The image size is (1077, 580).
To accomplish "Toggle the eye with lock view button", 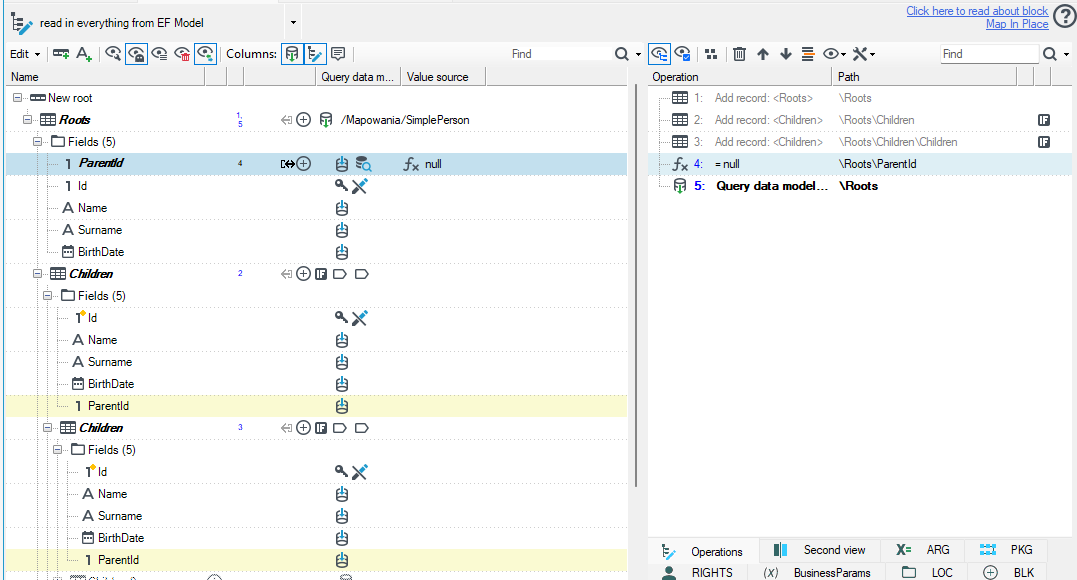I will click(136, 54).
